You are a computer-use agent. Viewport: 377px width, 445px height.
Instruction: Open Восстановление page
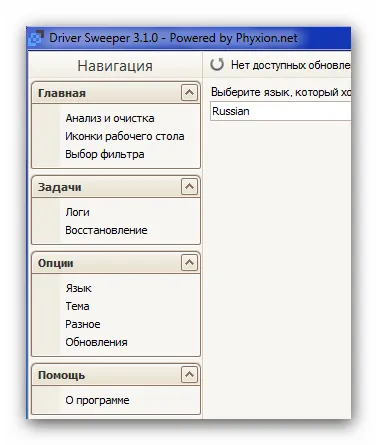point(106,230)
